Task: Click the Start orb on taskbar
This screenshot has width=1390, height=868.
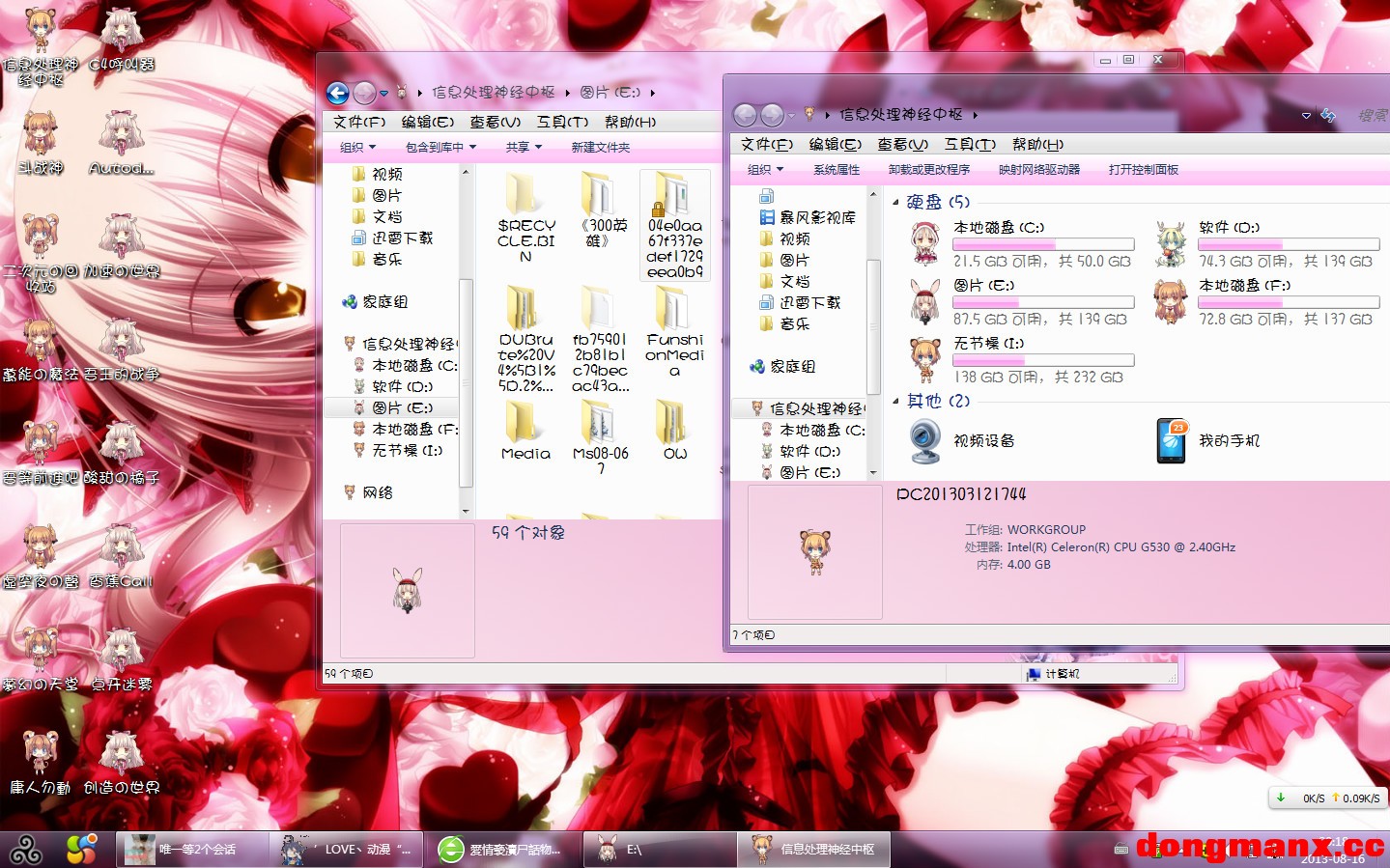Action: pyautogui.click(x=26, y=850)
